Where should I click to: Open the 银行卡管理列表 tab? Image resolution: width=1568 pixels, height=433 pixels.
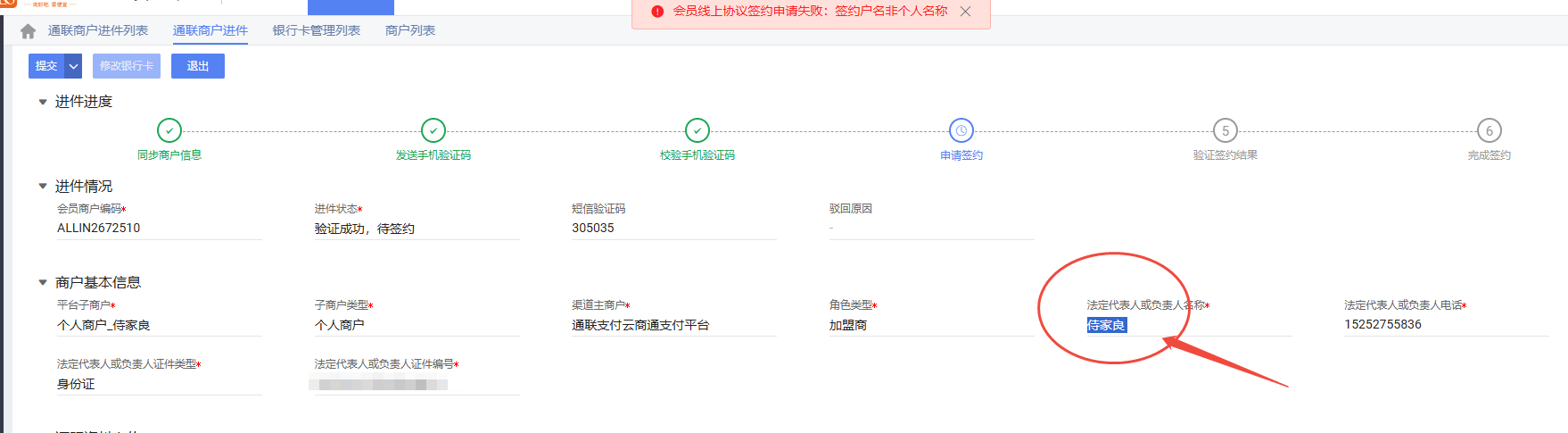317,31
